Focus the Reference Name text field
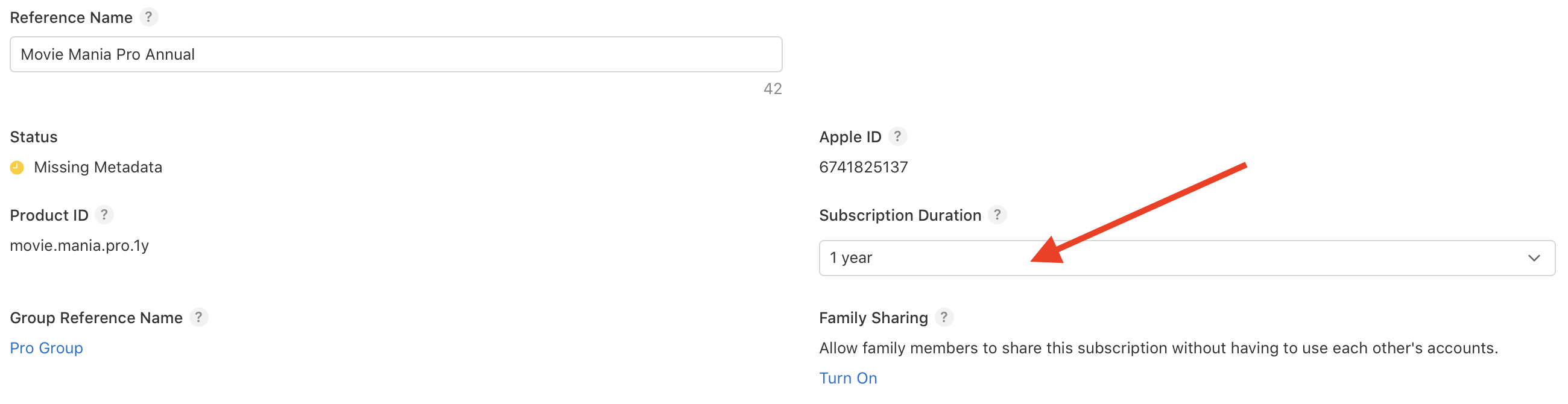1568x404 pixels. point(396,54)
